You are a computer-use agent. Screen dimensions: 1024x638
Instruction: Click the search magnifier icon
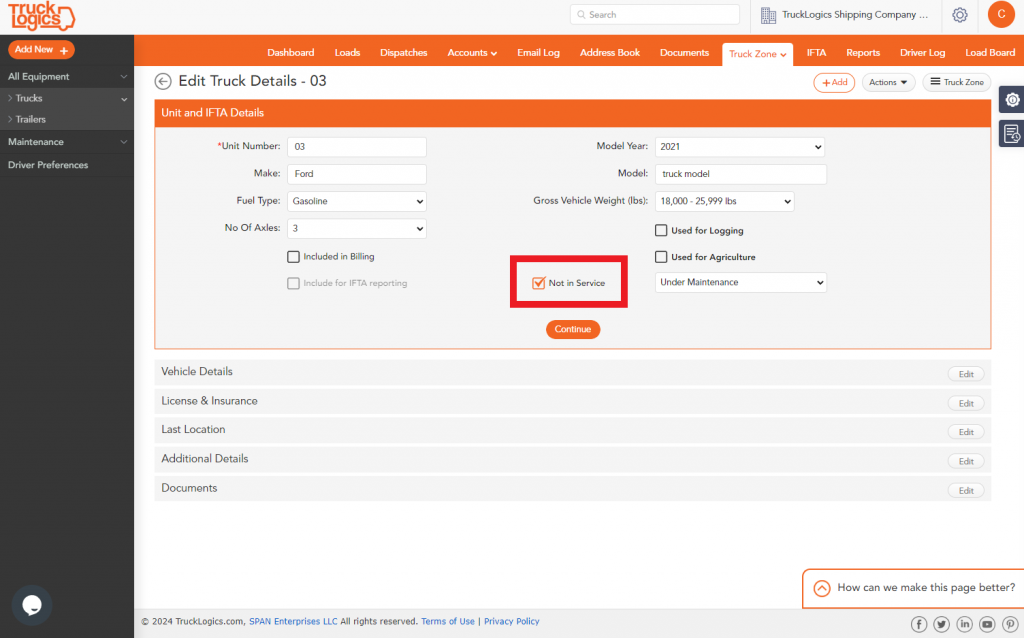pyautogui.click(x=581, y=14)
